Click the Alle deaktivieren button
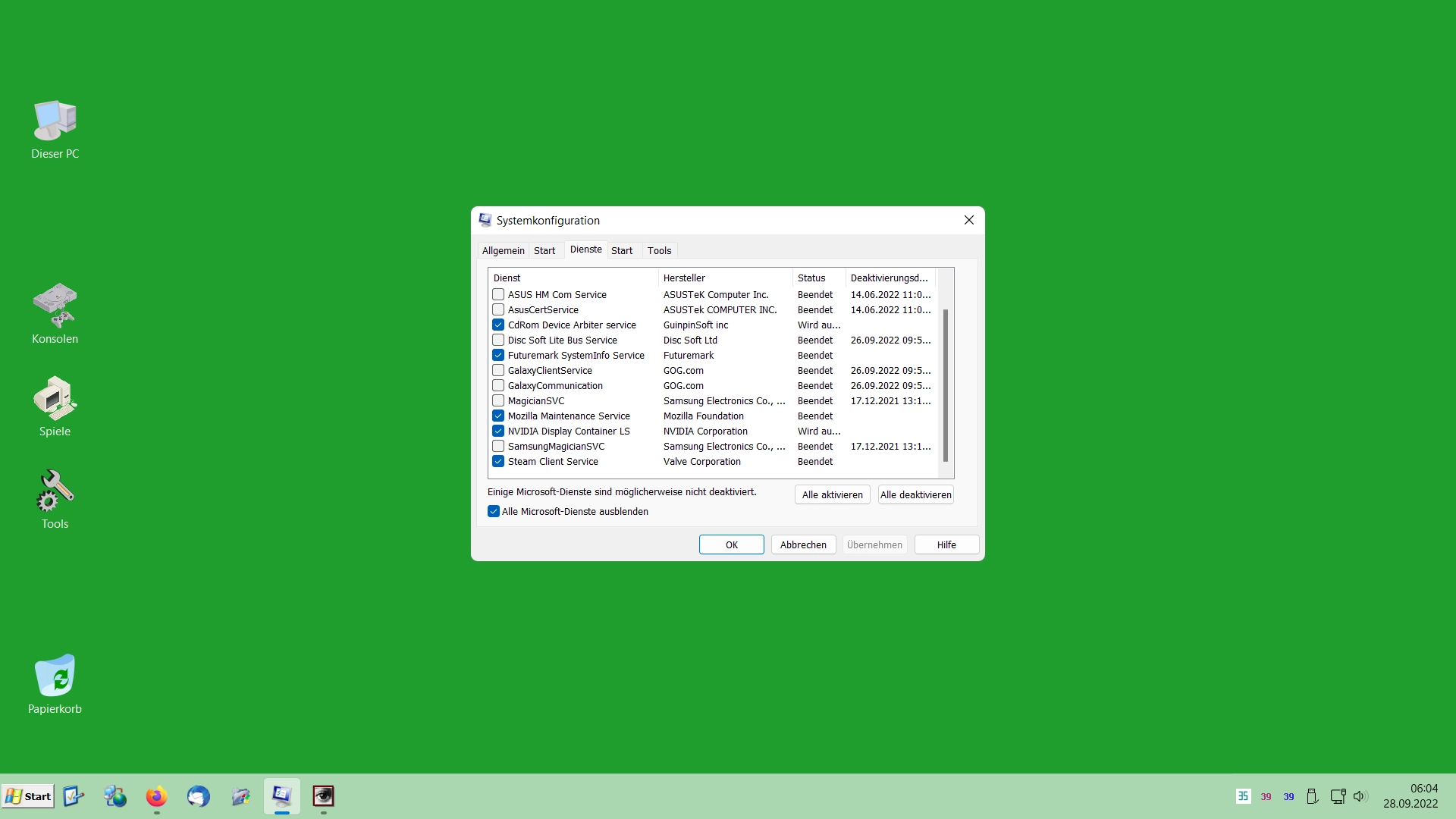 (x=915, y=495)
